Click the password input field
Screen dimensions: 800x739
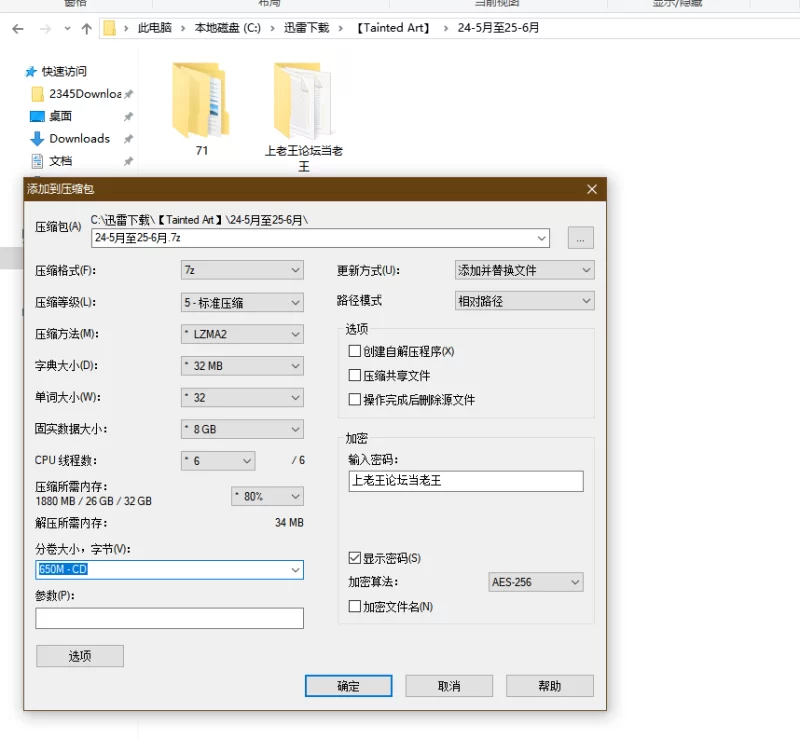click(x=466, y=481)
